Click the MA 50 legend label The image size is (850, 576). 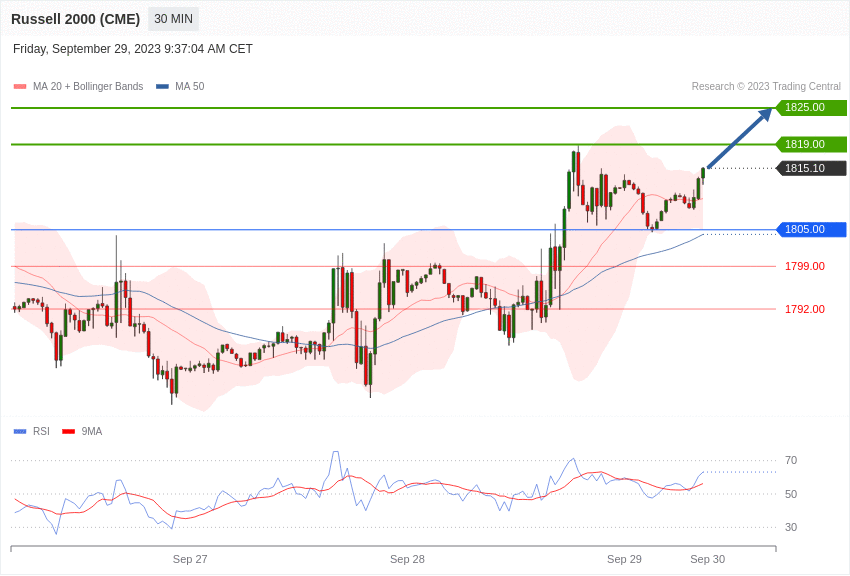pos(190,86)
